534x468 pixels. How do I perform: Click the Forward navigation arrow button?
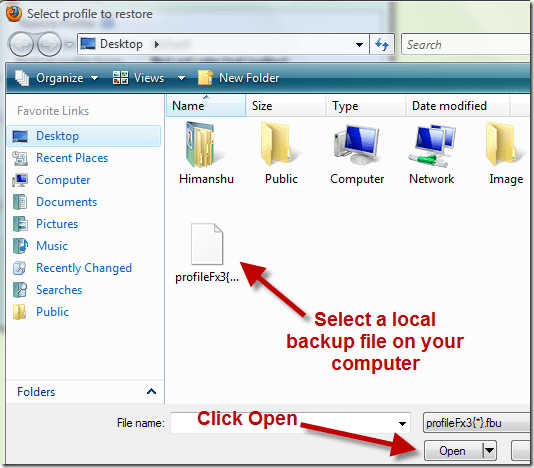49,44
